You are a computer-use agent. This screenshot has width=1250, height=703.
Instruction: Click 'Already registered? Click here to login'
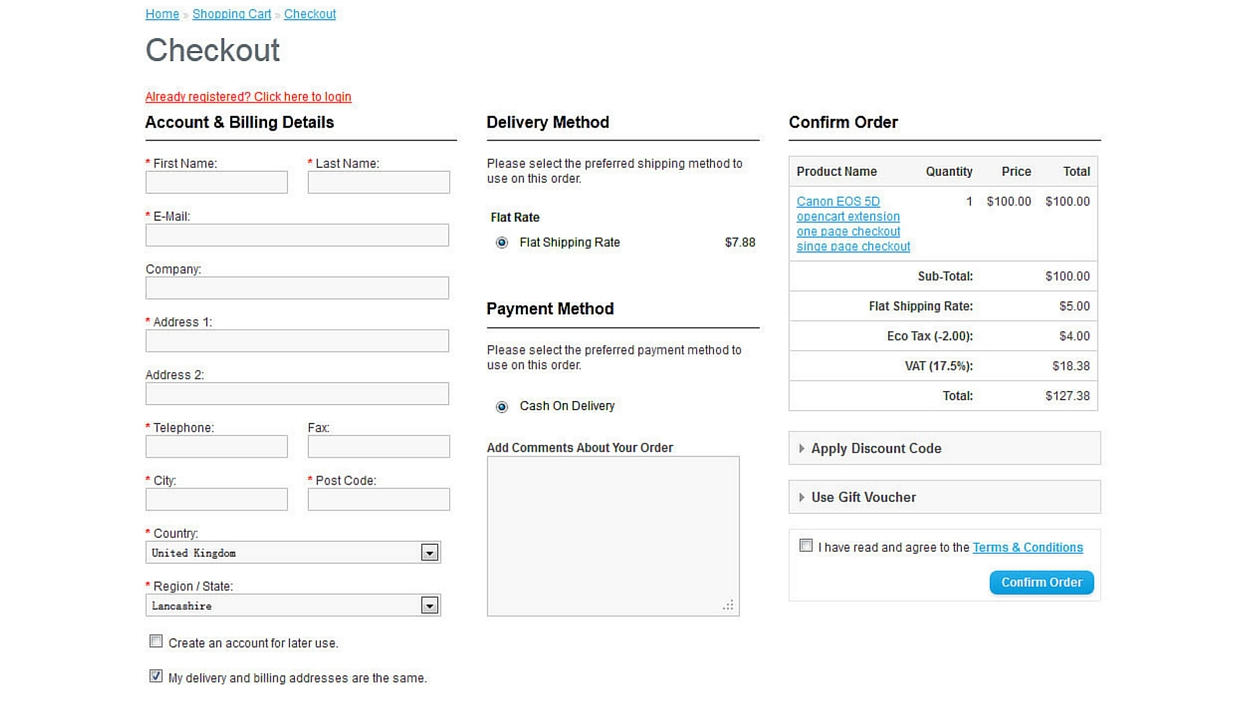click(x=248, y=97)
